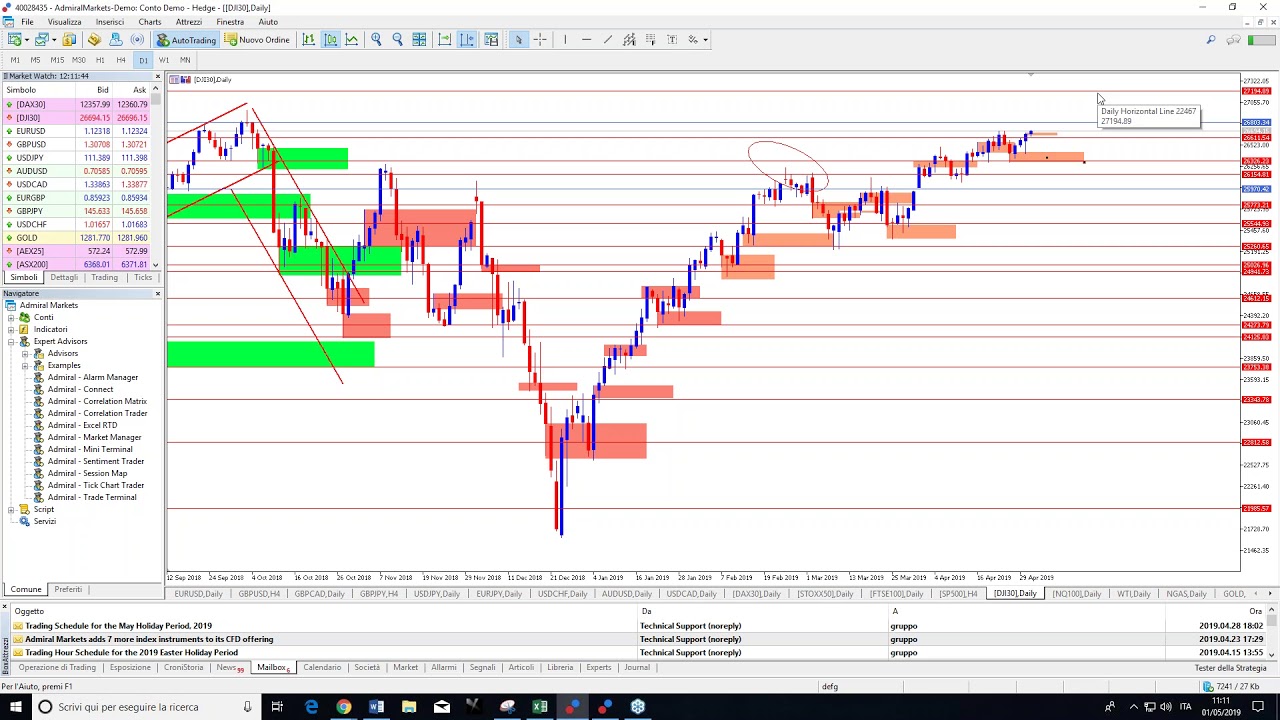Close the Navigatore panel
Image resolution: width=1280 pixels, height=720 pixels.
click(157, 293)
